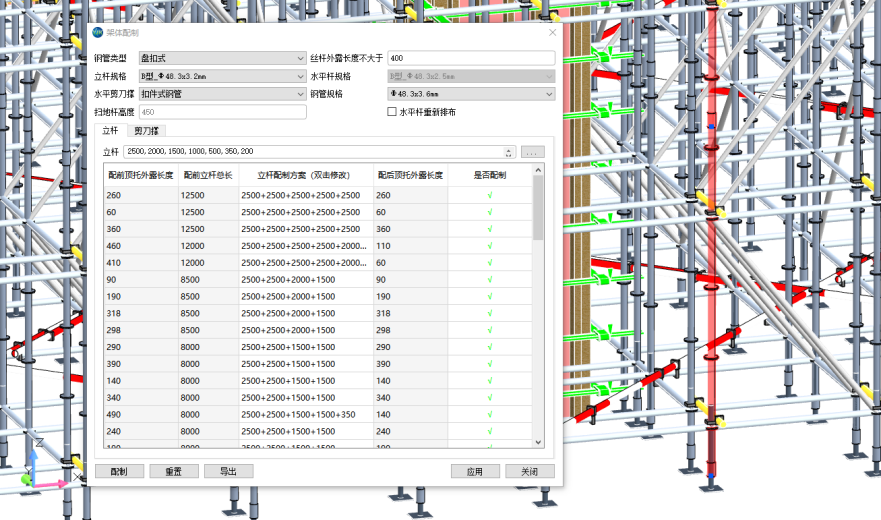Click the 丝杆外露长度不大于 input field
This screenshot has width=881, height=520.
(470, 58)
